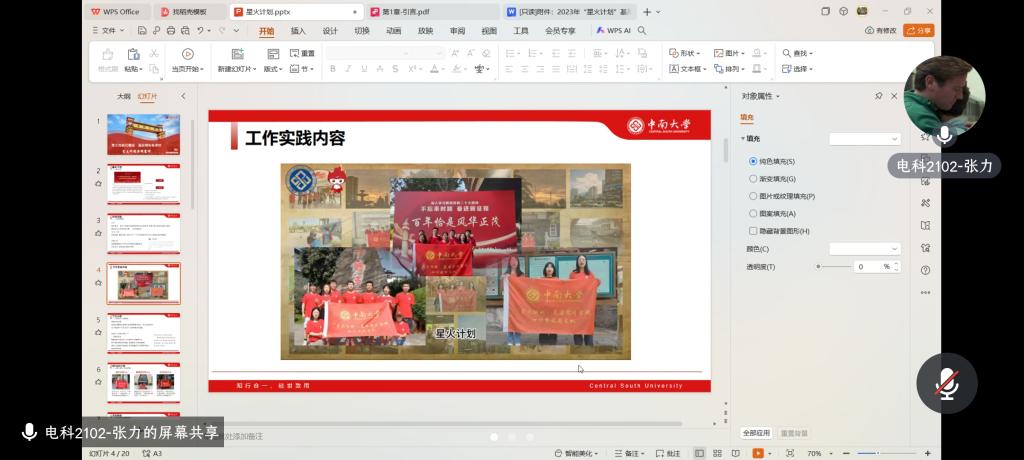Image resolution: width=1024 pixels, height=460 pixels.
Task: Click the 版式 layout icon
Action: pos(273,54)
